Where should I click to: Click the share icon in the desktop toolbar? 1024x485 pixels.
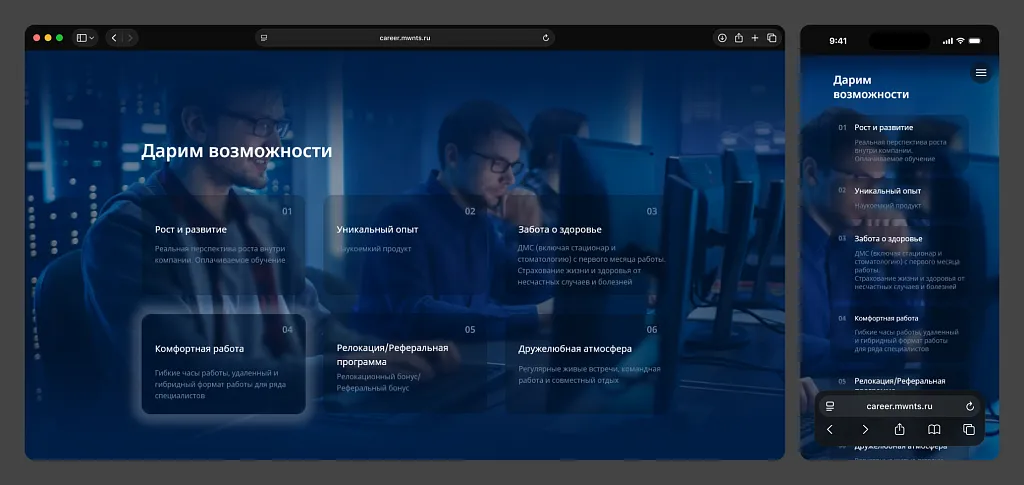tap(738, 38)
